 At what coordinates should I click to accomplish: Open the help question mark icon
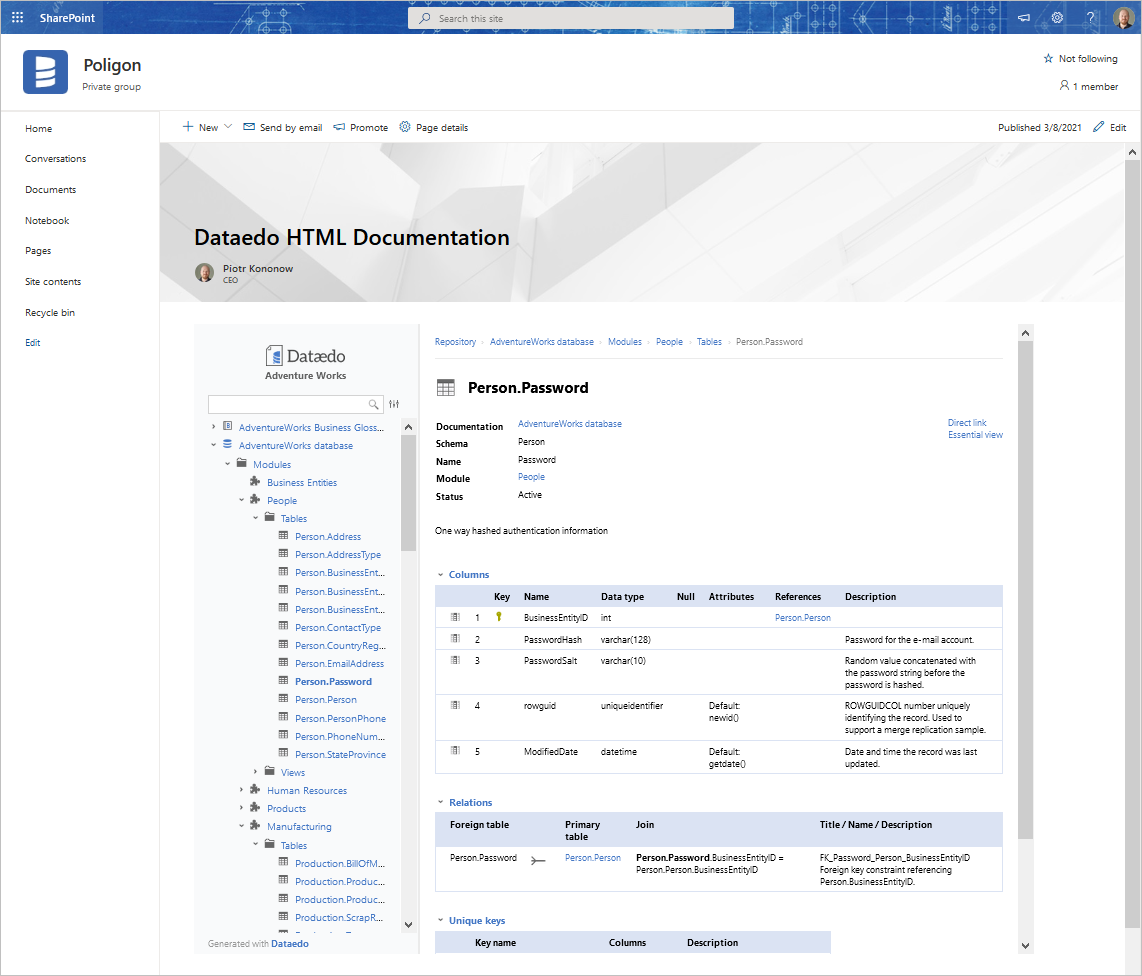[x=1090, y=18]
